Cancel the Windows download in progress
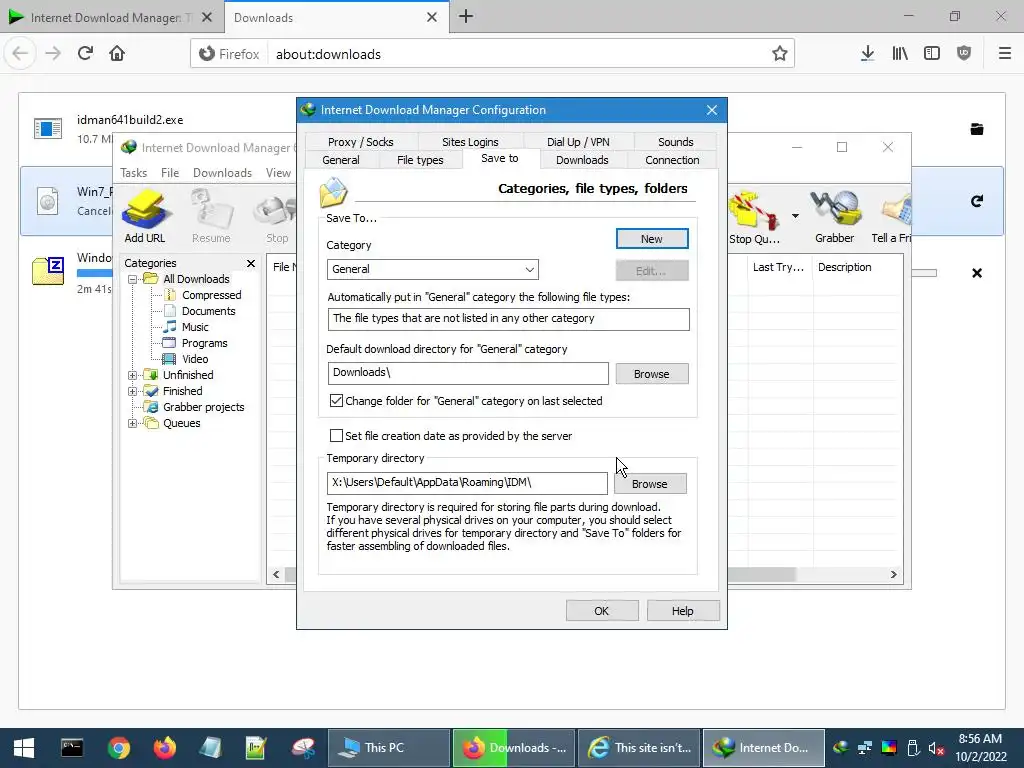The width and height of the screenshot is (1024, 768). point(977,273)
